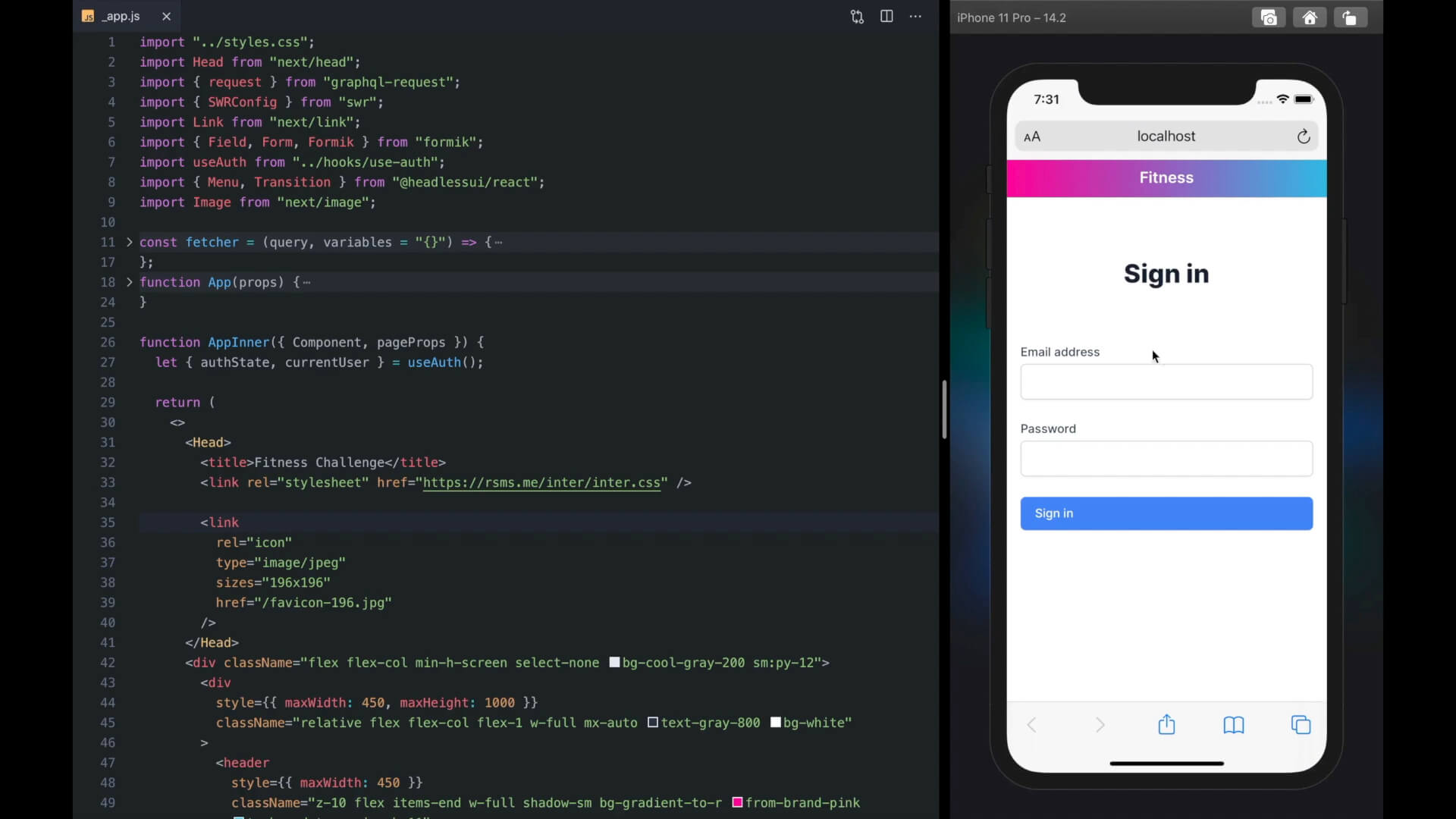
Task: Click the localhost address bar in simulator
Action: tap(1167, 135)
